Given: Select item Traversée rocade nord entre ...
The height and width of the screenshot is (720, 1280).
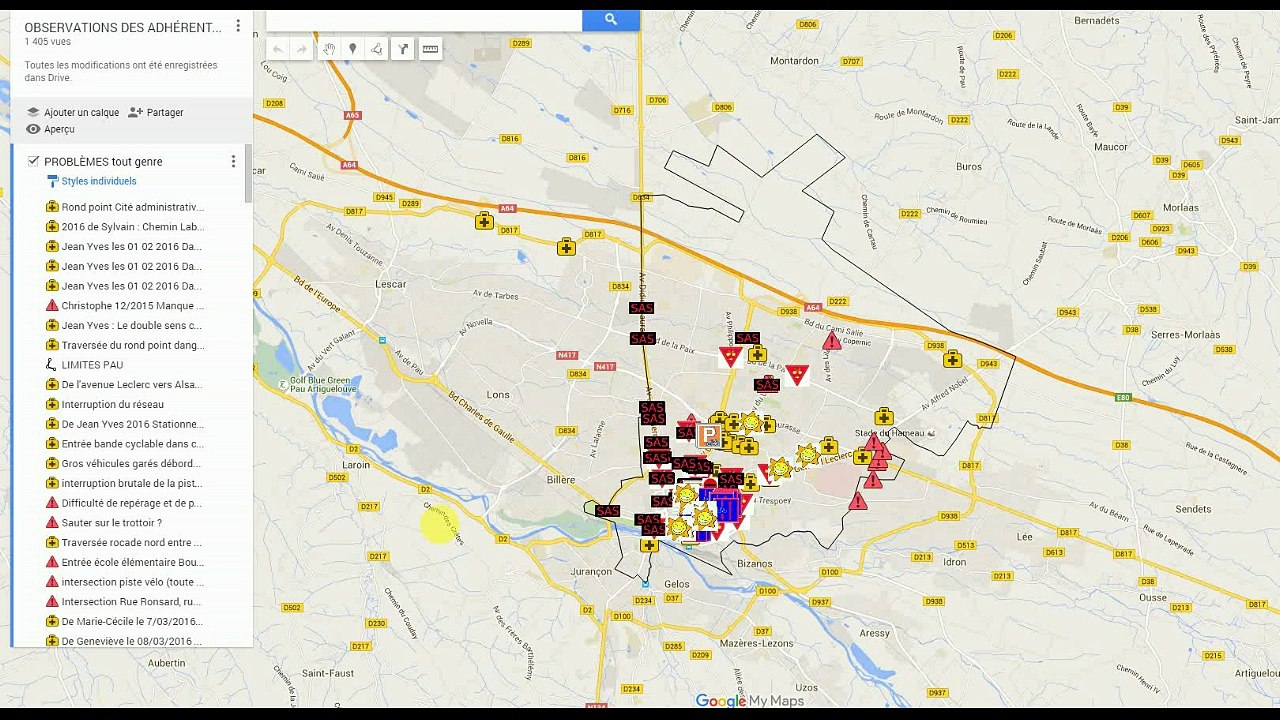Looking at the screenshot, I should coord(131,543).
